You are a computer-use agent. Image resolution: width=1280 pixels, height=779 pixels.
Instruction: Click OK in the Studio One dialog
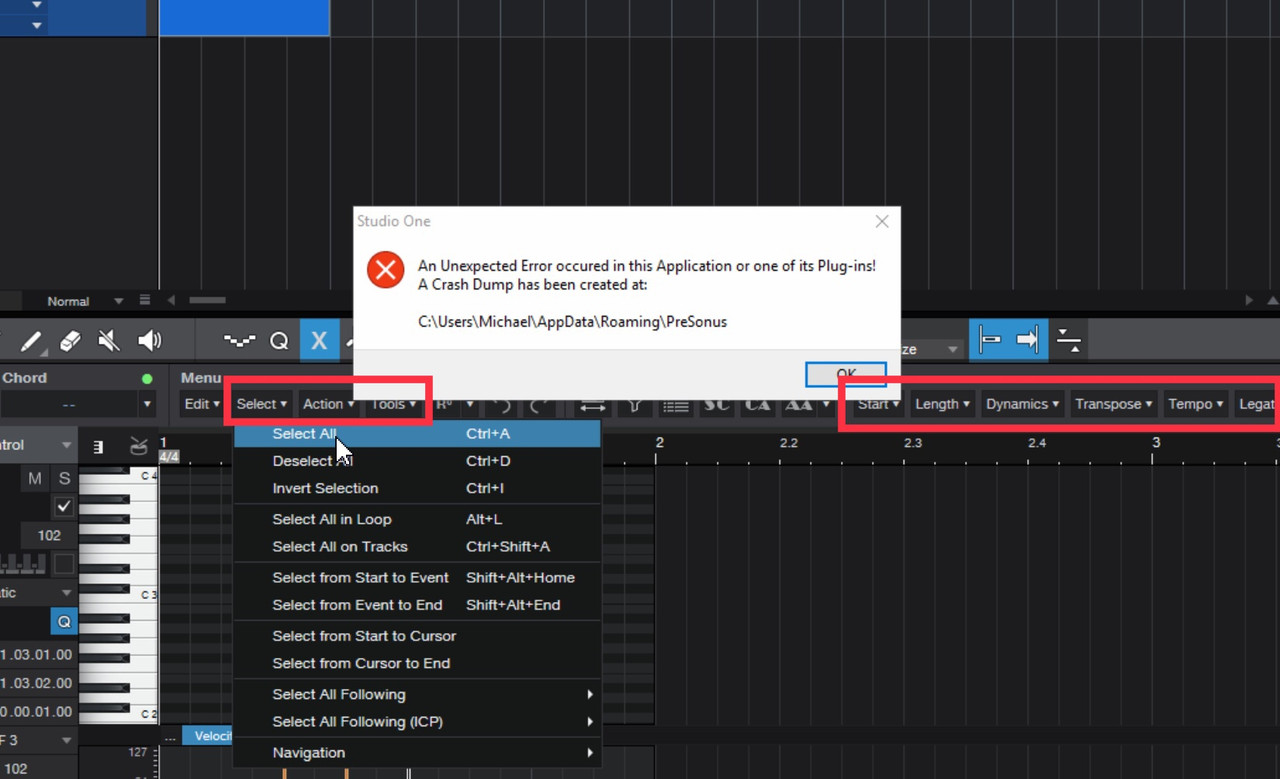[846, 374]
